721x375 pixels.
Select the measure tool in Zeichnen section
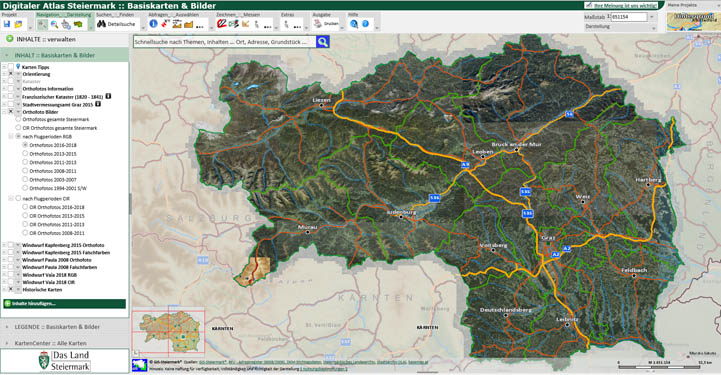pyautogui.click(x=245, y=24)
